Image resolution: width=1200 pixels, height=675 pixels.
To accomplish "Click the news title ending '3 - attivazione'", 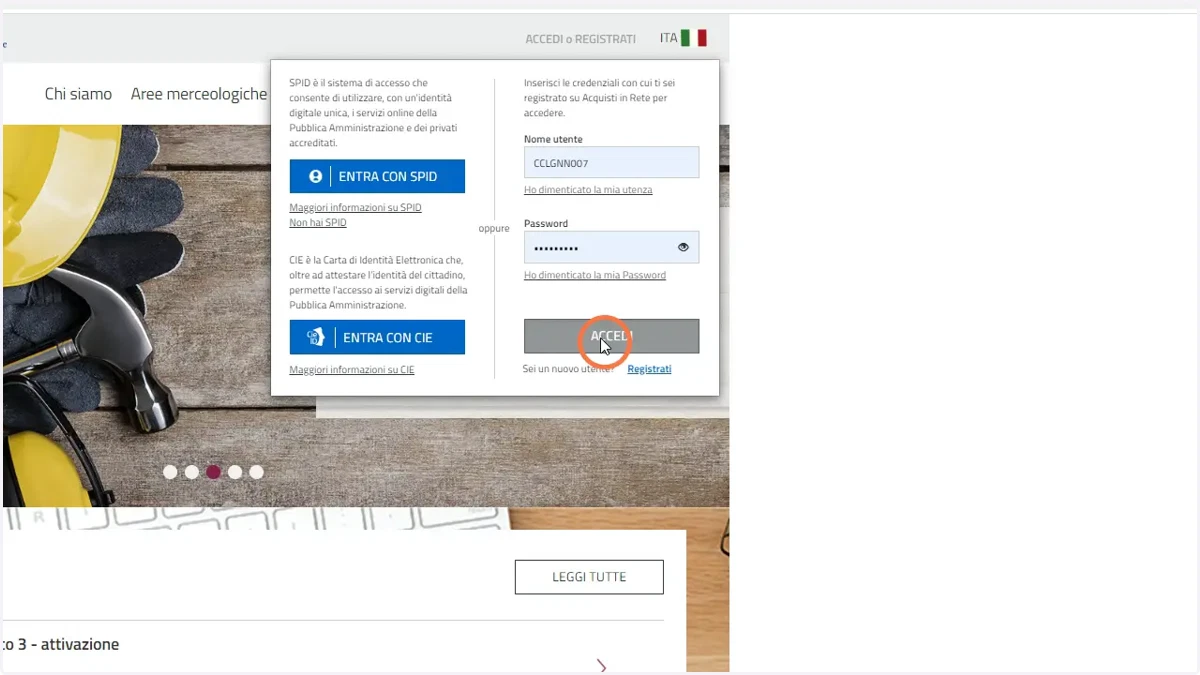I will point(61,645).
